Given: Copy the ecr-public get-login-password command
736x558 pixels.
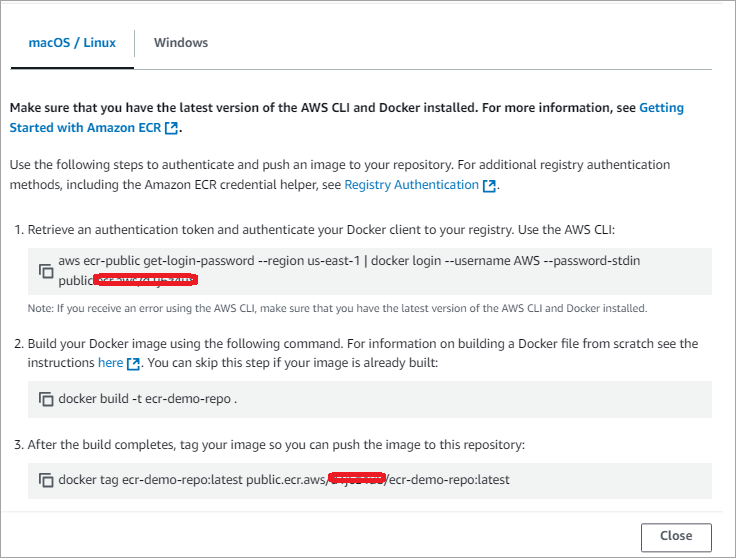Looking at the screenshot, I should point(46,271).
